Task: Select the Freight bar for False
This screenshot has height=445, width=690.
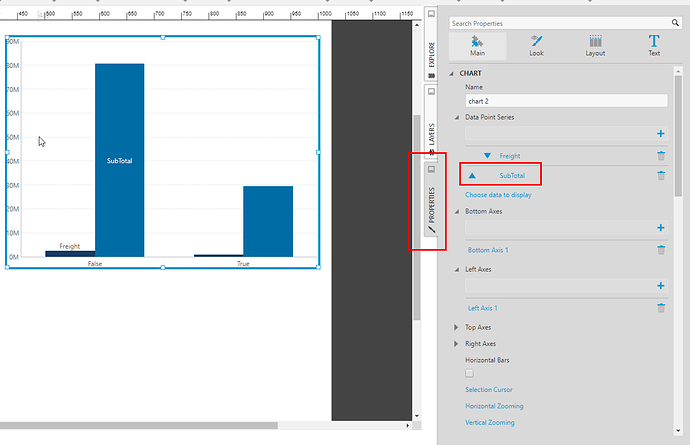Action: [x=70, y=254]
